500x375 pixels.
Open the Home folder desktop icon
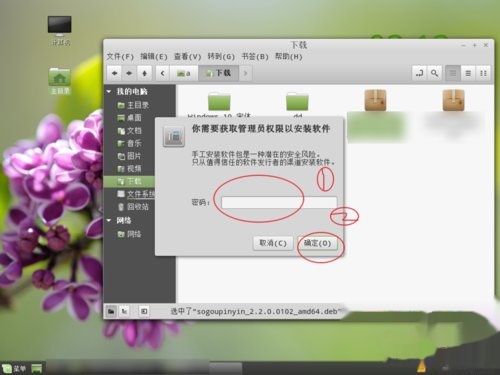[60, 77]
